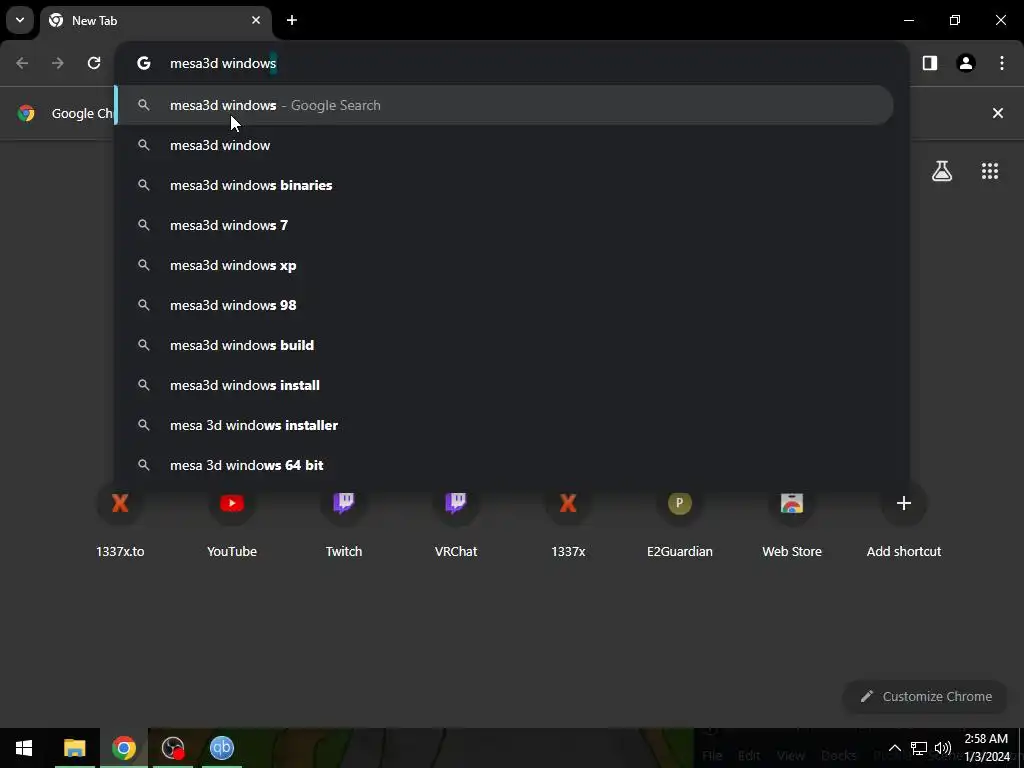The height and width of the screenshot is (768, 1024).
Task: Open the tab search dropdown arrow
Action: [x=20, y=20]
